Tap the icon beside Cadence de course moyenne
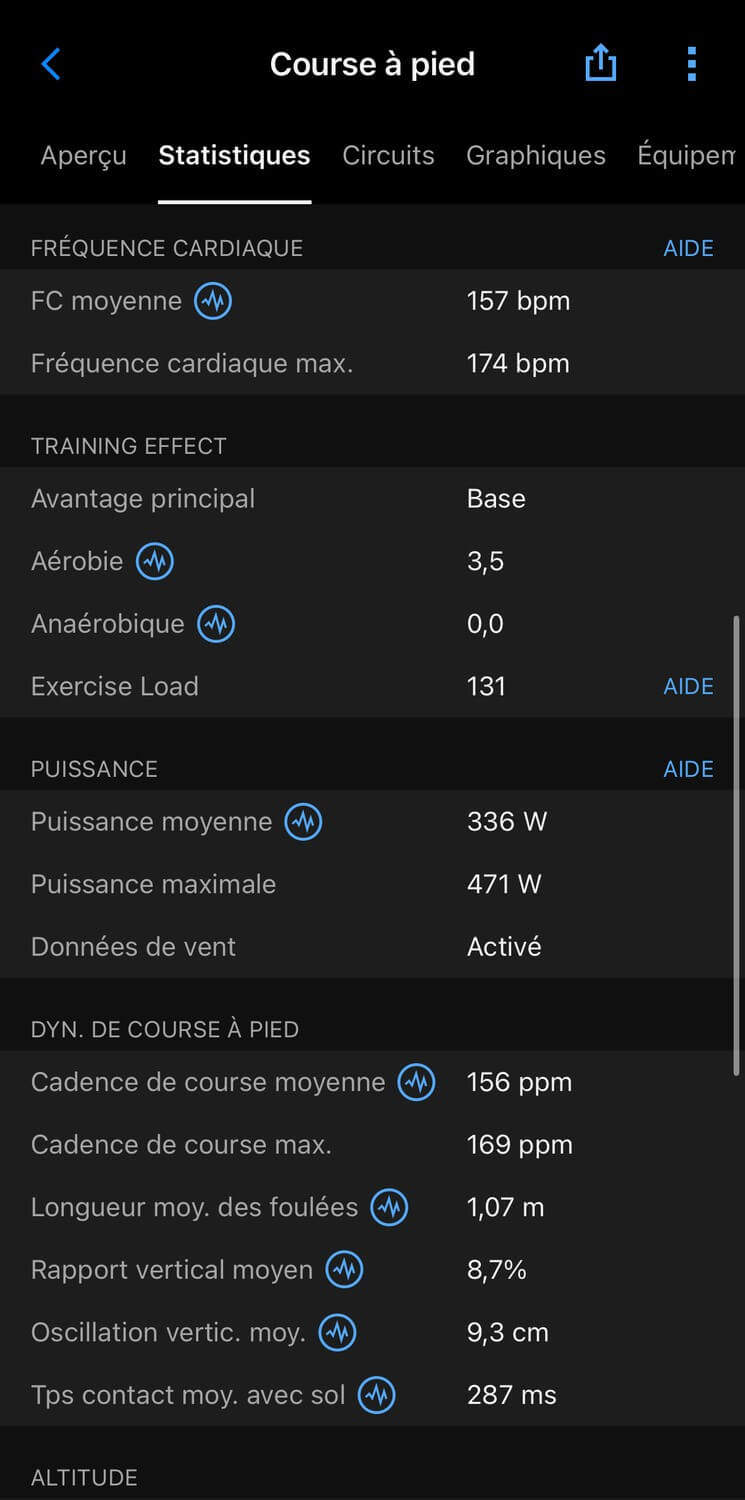Screen dimensions: 745x1500 pos(417,1082)
